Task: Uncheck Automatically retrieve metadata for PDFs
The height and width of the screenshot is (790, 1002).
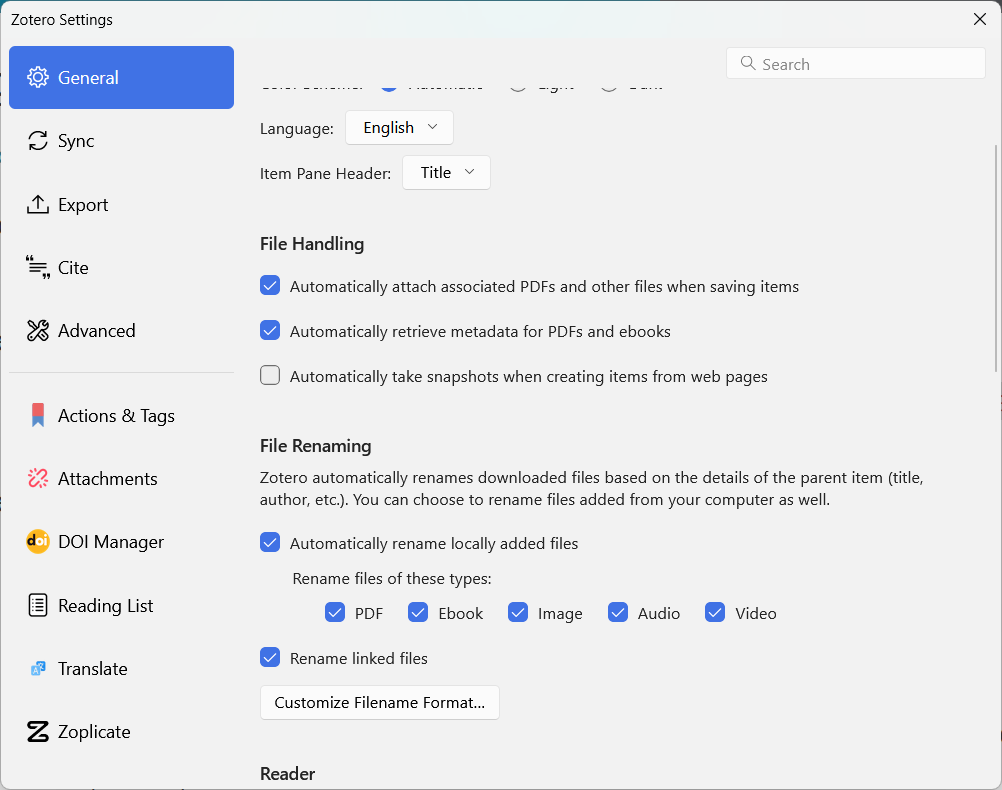Action: (x=270, y=331)
